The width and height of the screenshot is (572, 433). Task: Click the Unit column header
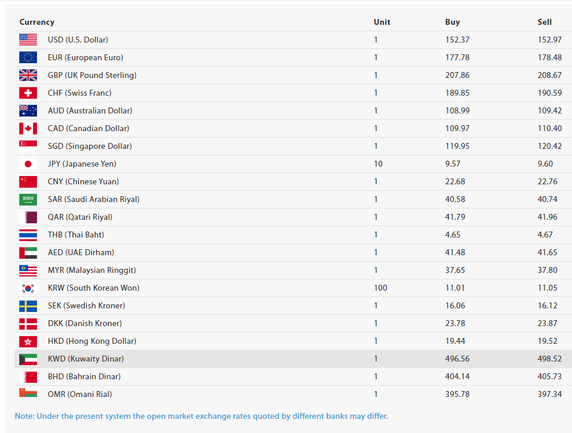[x=382, y=22]
